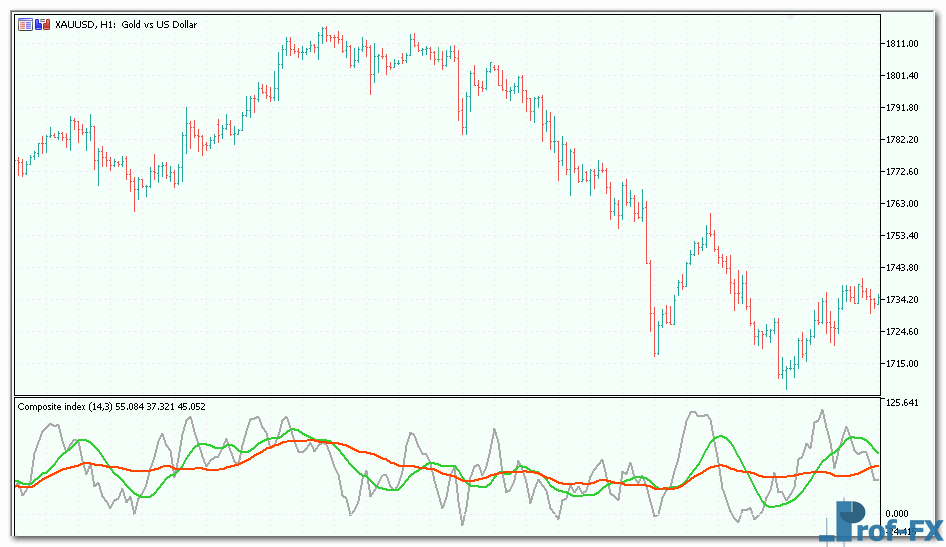Click the 1772.60 price axis label

click(901, 172)
